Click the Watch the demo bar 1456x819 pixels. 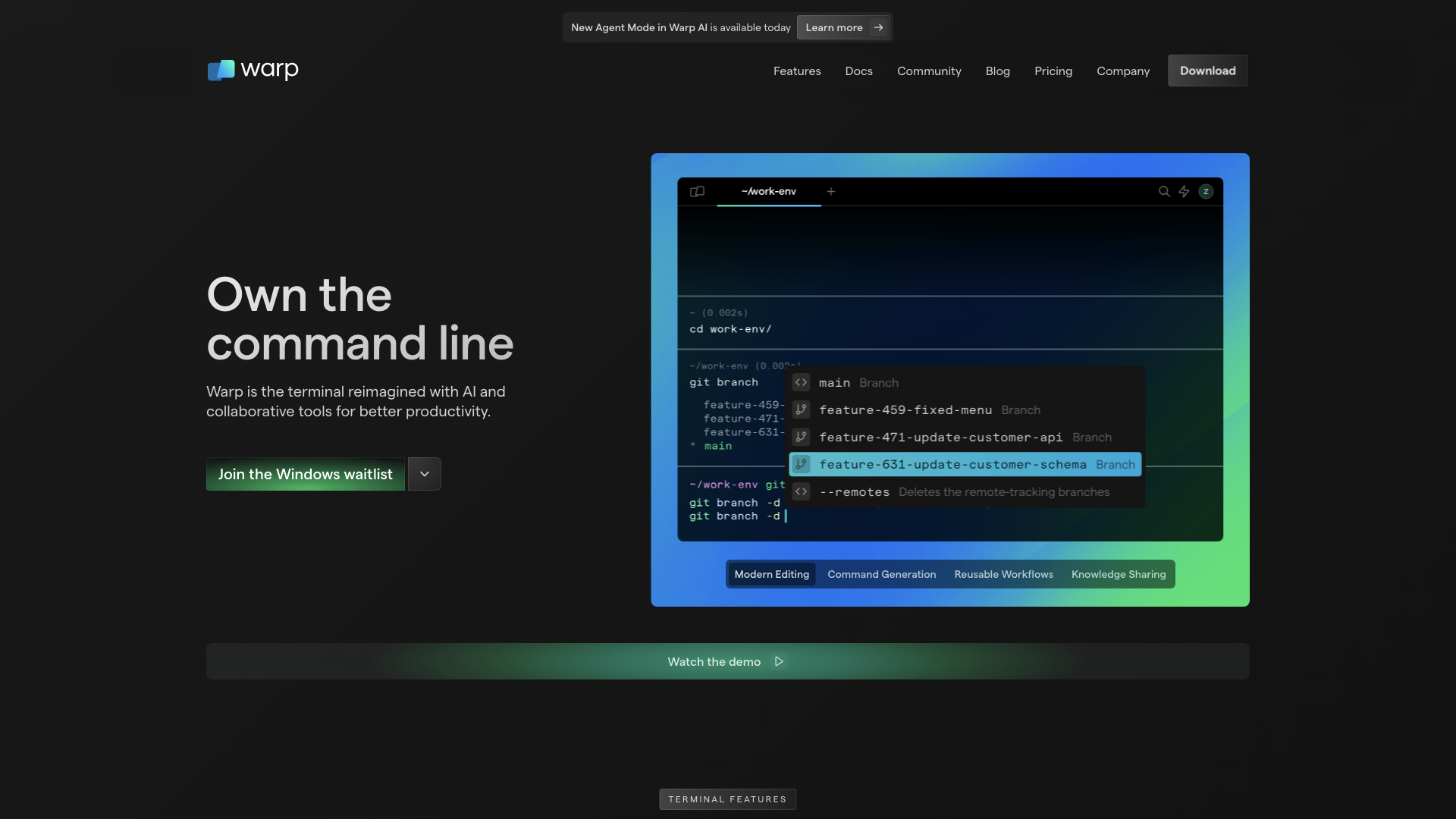[x=728, y=661]
